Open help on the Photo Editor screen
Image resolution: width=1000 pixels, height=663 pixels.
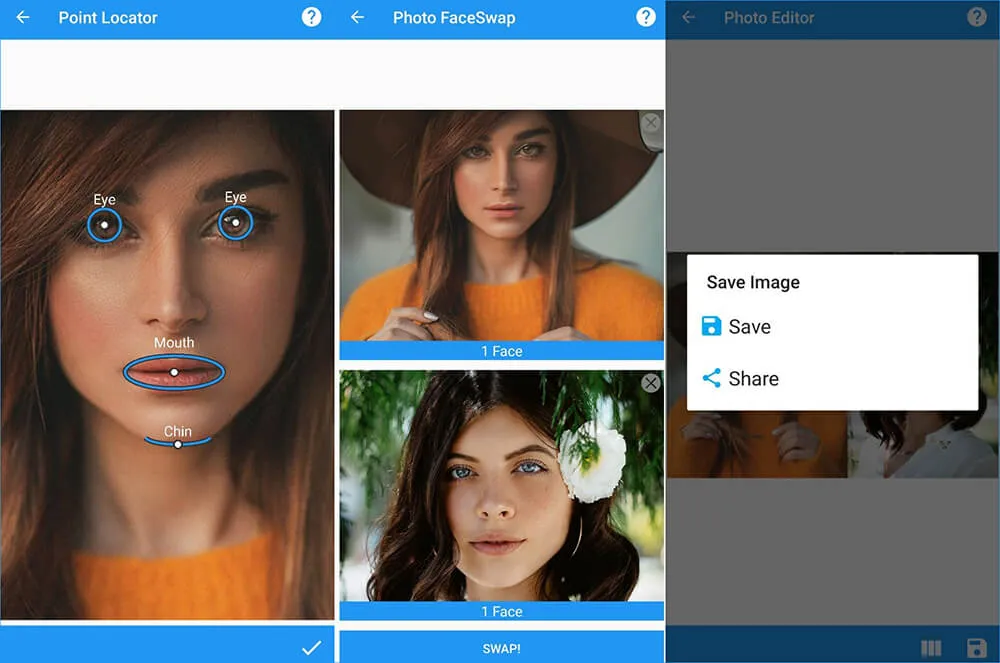(x=976, y=17)
